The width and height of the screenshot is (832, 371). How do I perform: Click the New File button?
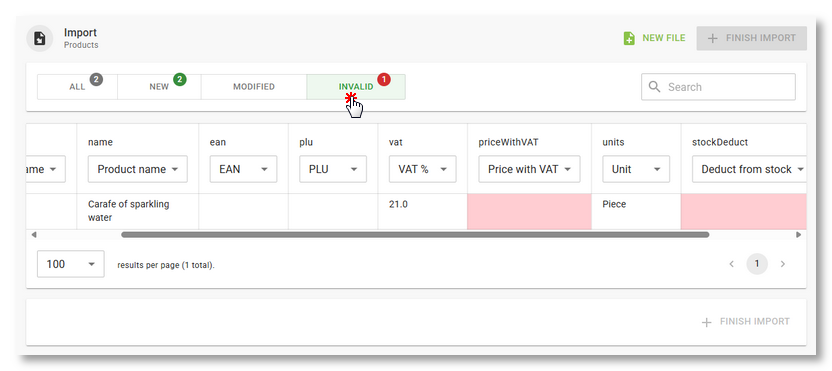(654, 38)
